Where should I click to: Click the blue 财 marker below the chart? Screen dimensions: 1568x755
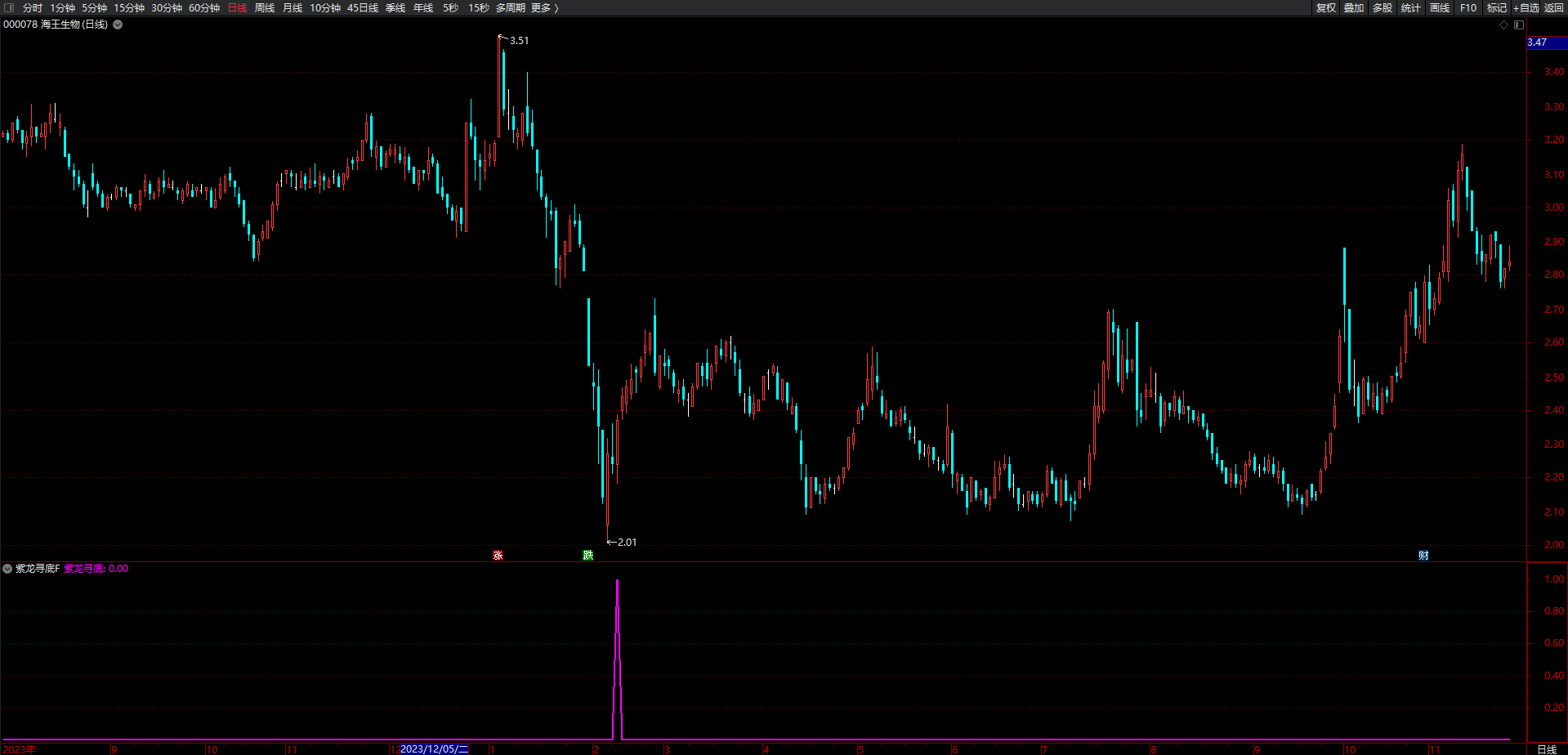[1423, 556]
